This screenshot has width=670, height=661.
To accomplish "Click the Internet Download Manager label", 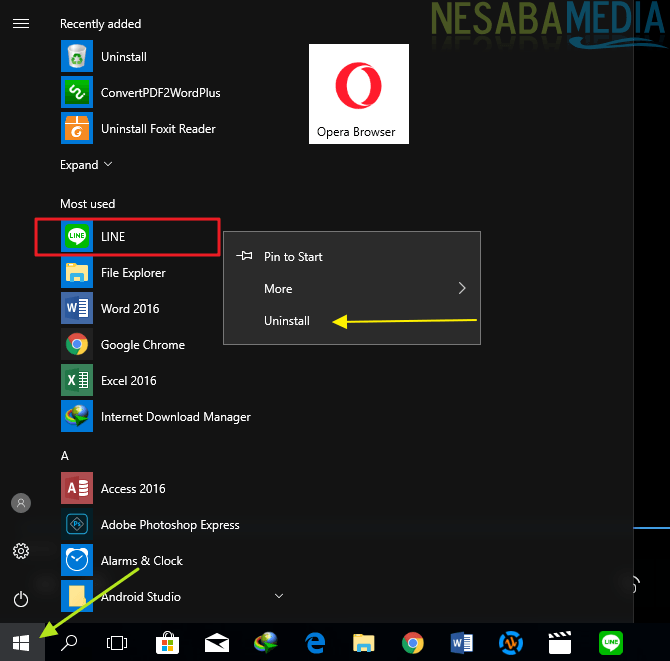I will (176, 417).
